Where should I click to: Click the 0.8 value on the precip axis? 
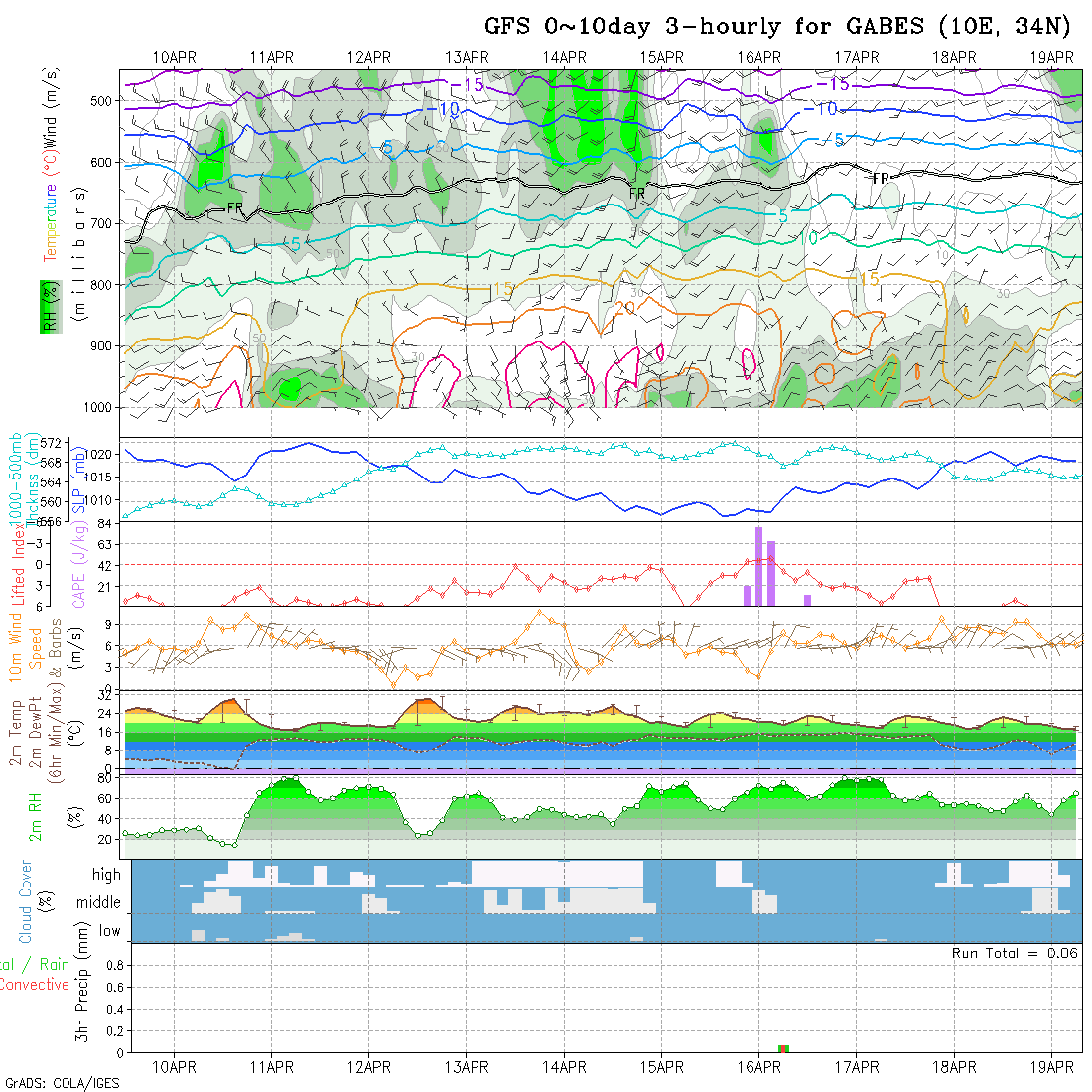[x=115, y=966]
